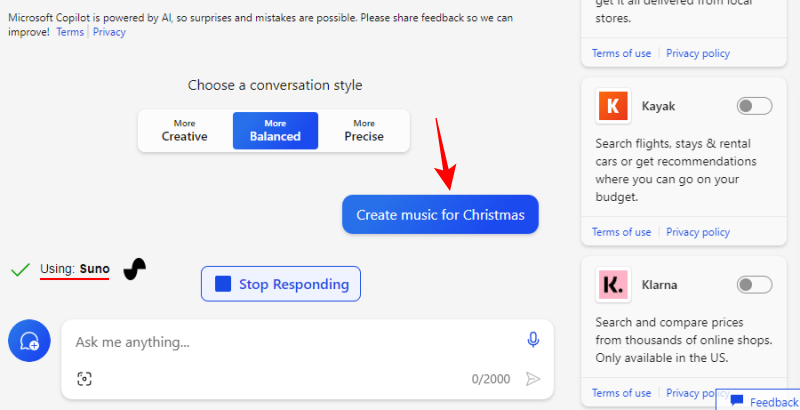Click the Feedback chat bubble icon
This screenshot has height=410, width=800.
pos(737,401)
